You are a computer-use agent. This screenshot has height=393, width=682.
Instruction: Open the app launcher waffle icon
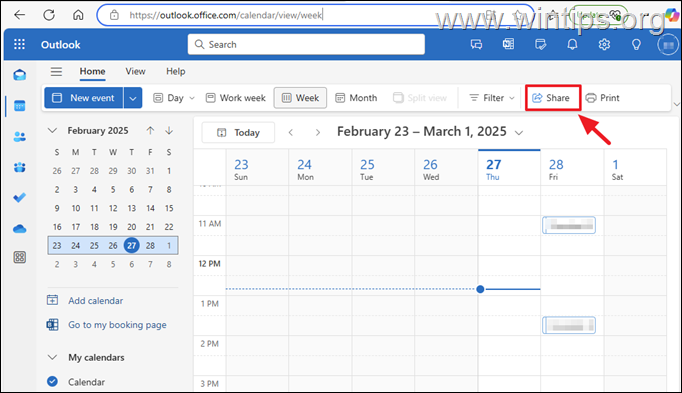pyautogui.click(x=19, y=44)
